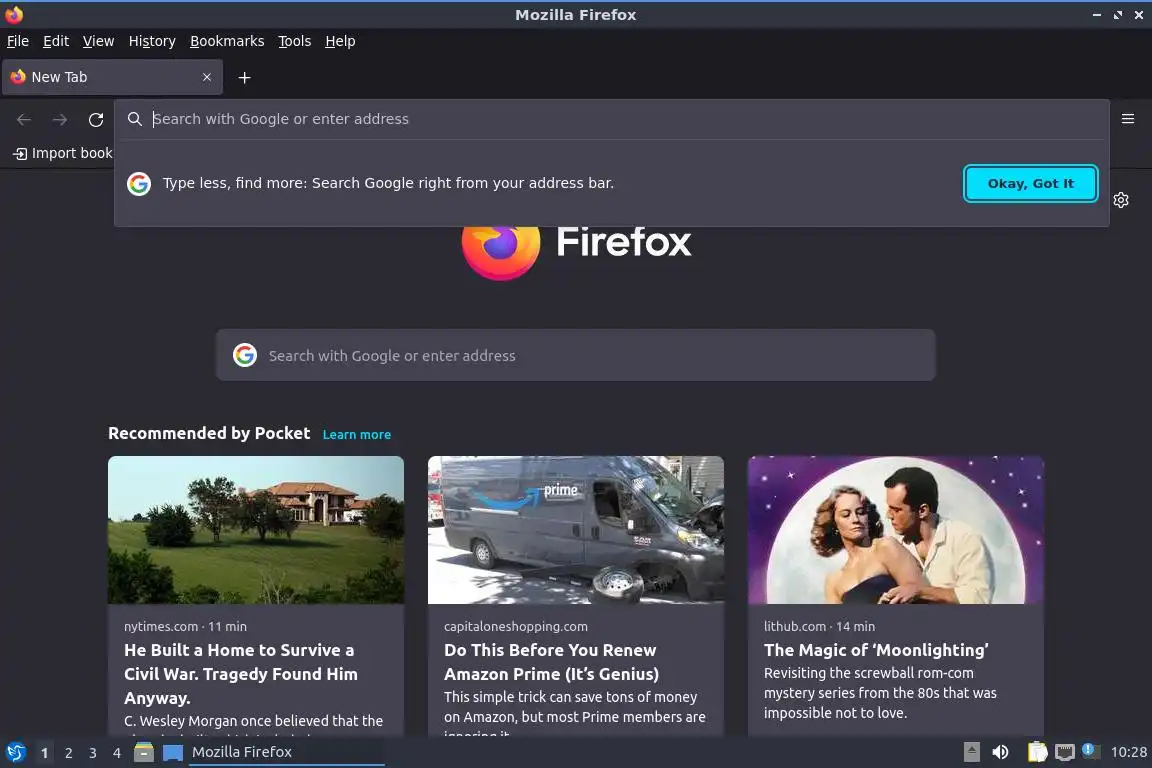Click the Firefox window title bar icon
The height and width of the screenshot is (768, 1152).
(x=14, y=15)
